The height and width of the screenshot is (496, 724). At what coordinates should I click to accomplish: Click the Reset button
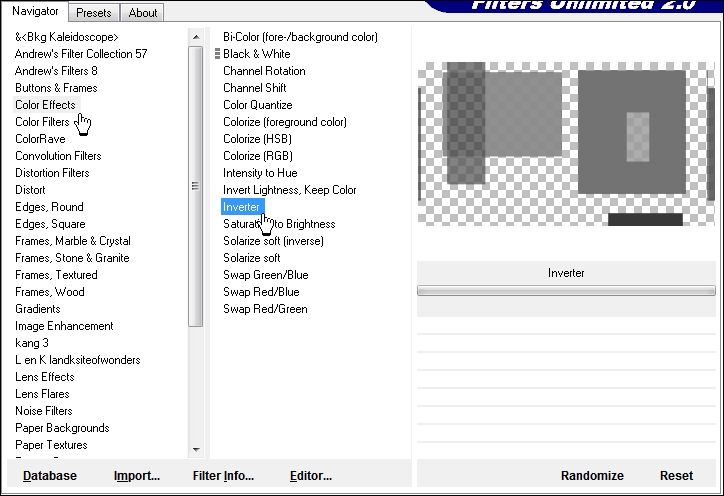click(x=676, y=476)
